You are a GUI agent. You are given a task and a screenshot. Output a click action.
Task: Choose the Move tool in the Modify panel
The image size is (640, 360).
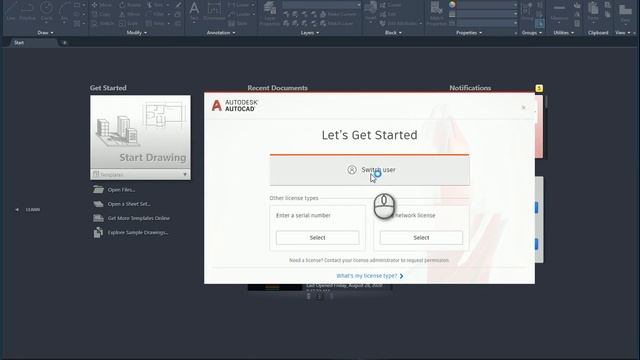[102, 5]
